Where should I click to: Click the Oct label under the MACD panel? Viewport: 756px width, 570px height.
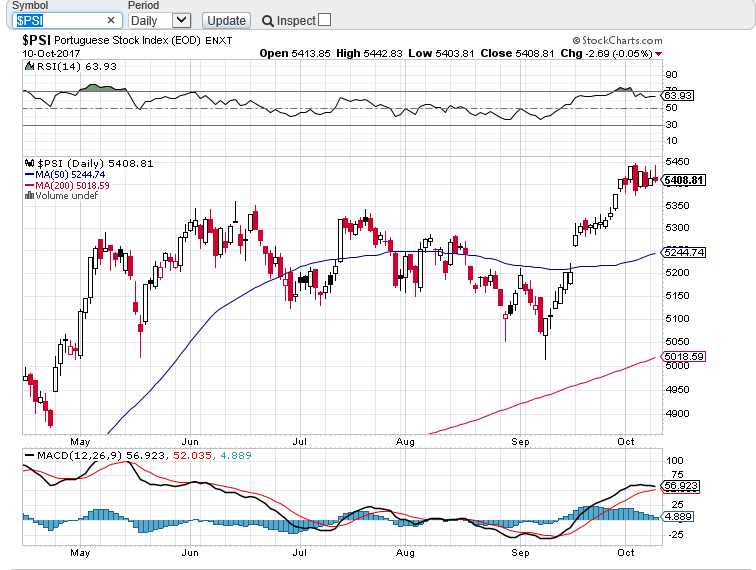pyautogui.click(x=626, y=552)
